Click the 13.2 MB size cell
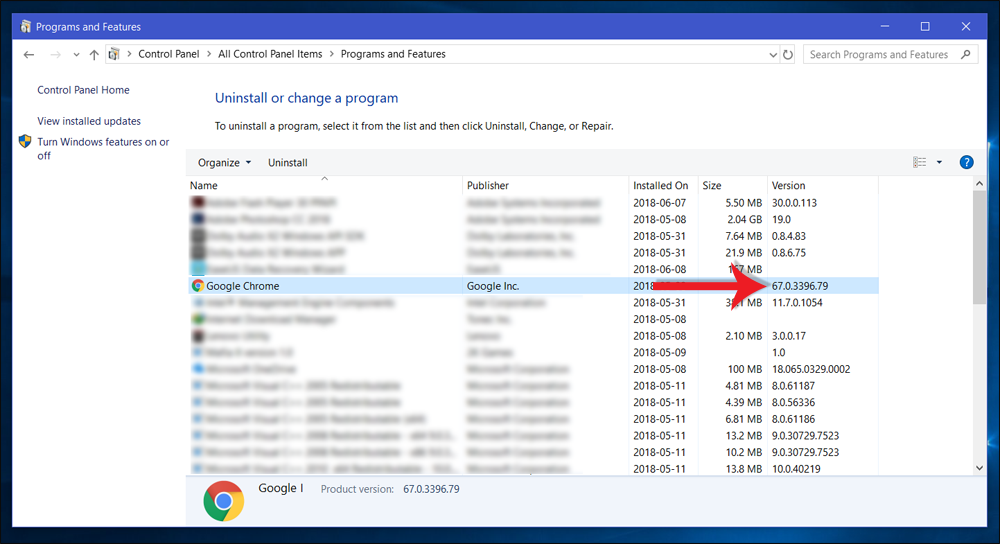Screen dimensions: 1000x544 point(744,435)
